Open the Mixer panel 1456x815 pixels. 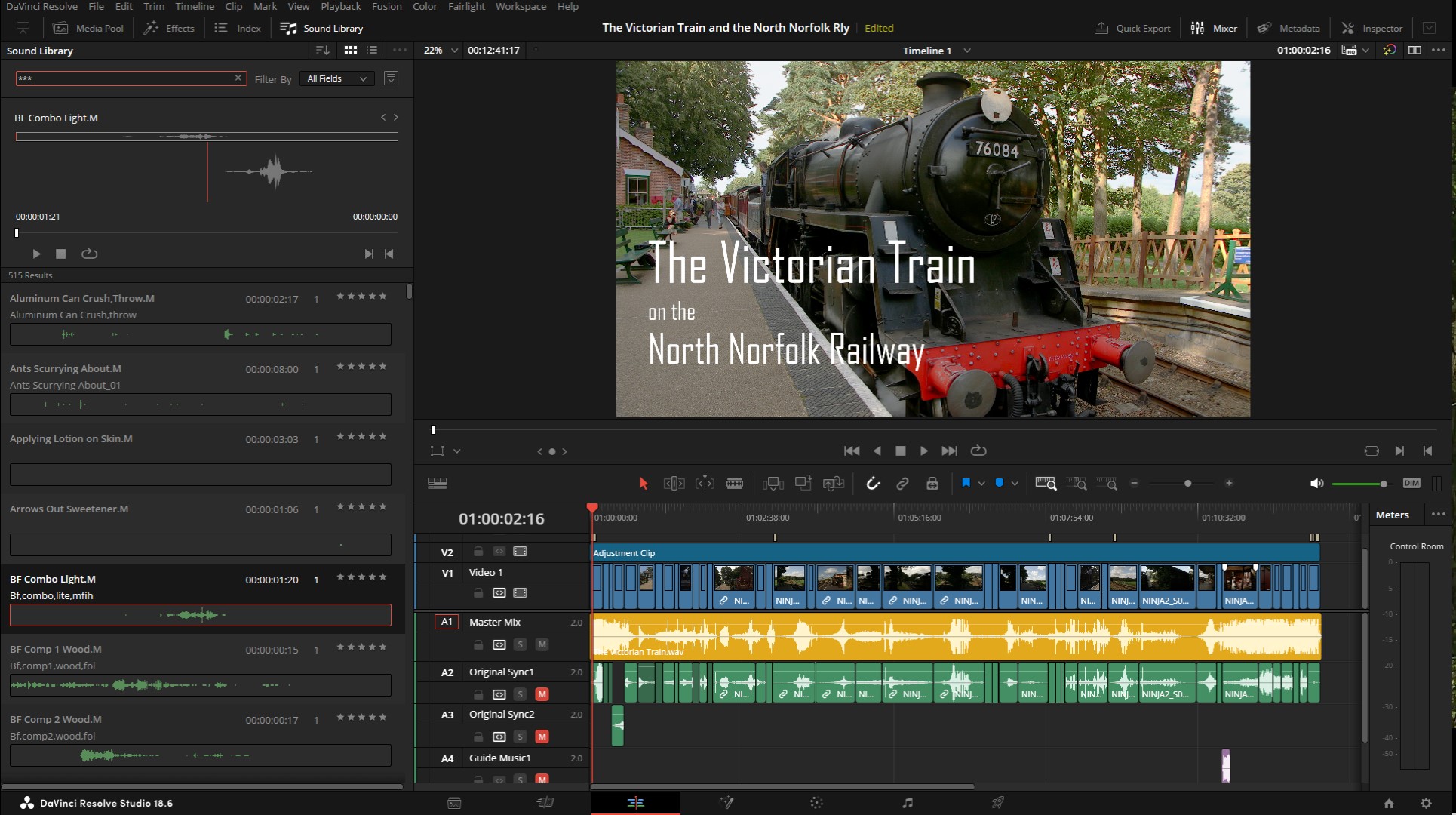point(1214,28)
